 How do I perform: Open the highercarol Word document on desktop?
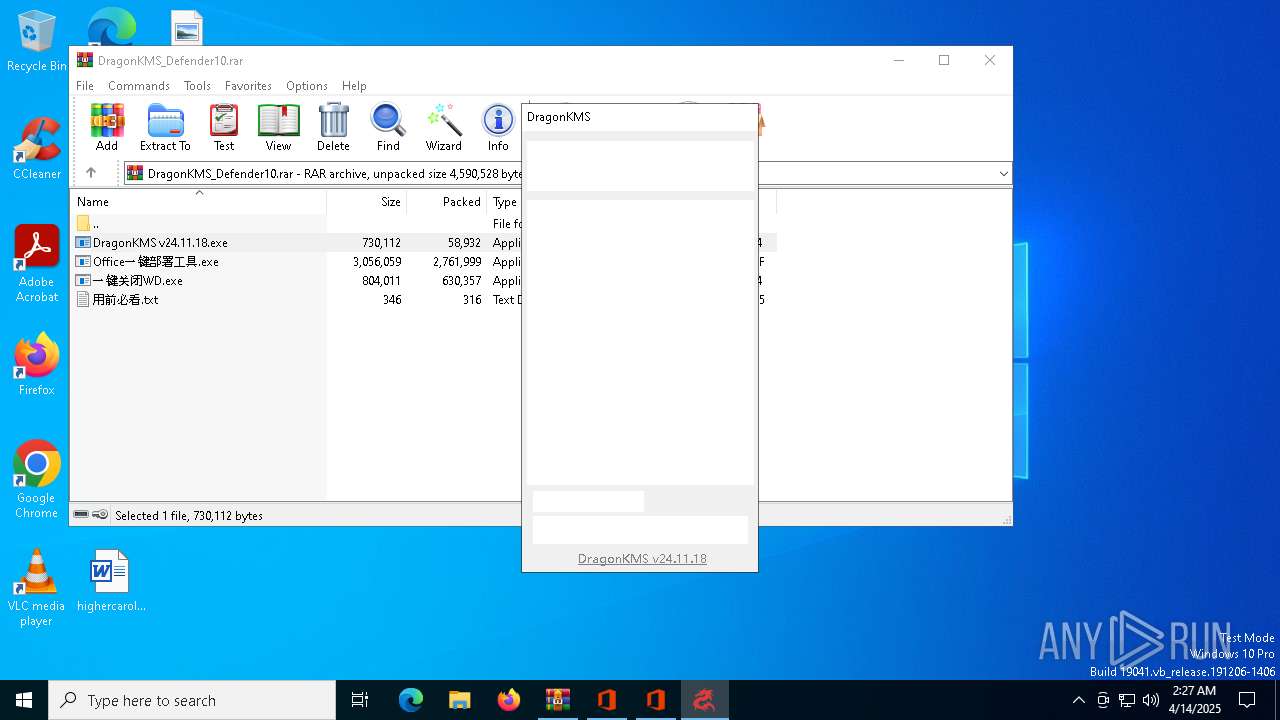point(111,580)
